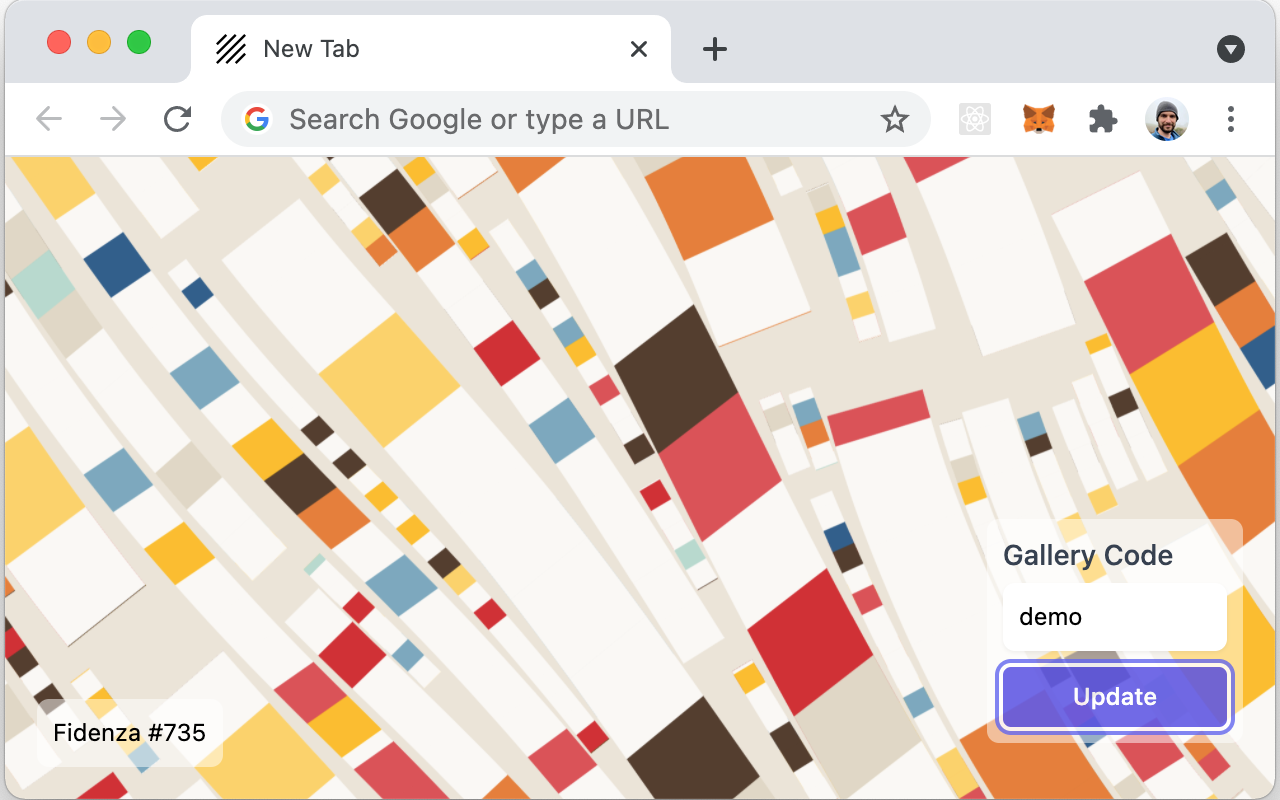Viewport: 1280px width, 800px height.
Task: Click the green maximize window button
Action: (x=139, y=42)
